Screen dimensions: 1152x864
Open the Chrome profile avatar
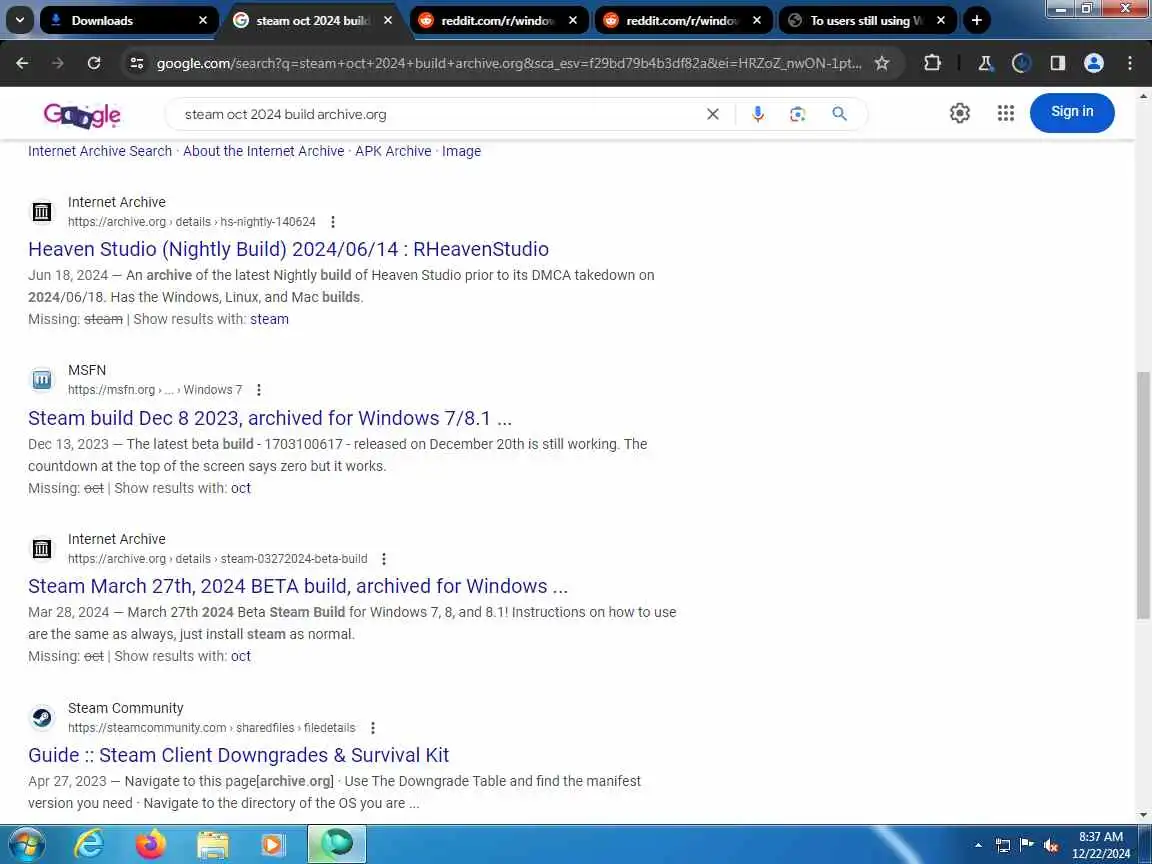[x=1093, y=63]
